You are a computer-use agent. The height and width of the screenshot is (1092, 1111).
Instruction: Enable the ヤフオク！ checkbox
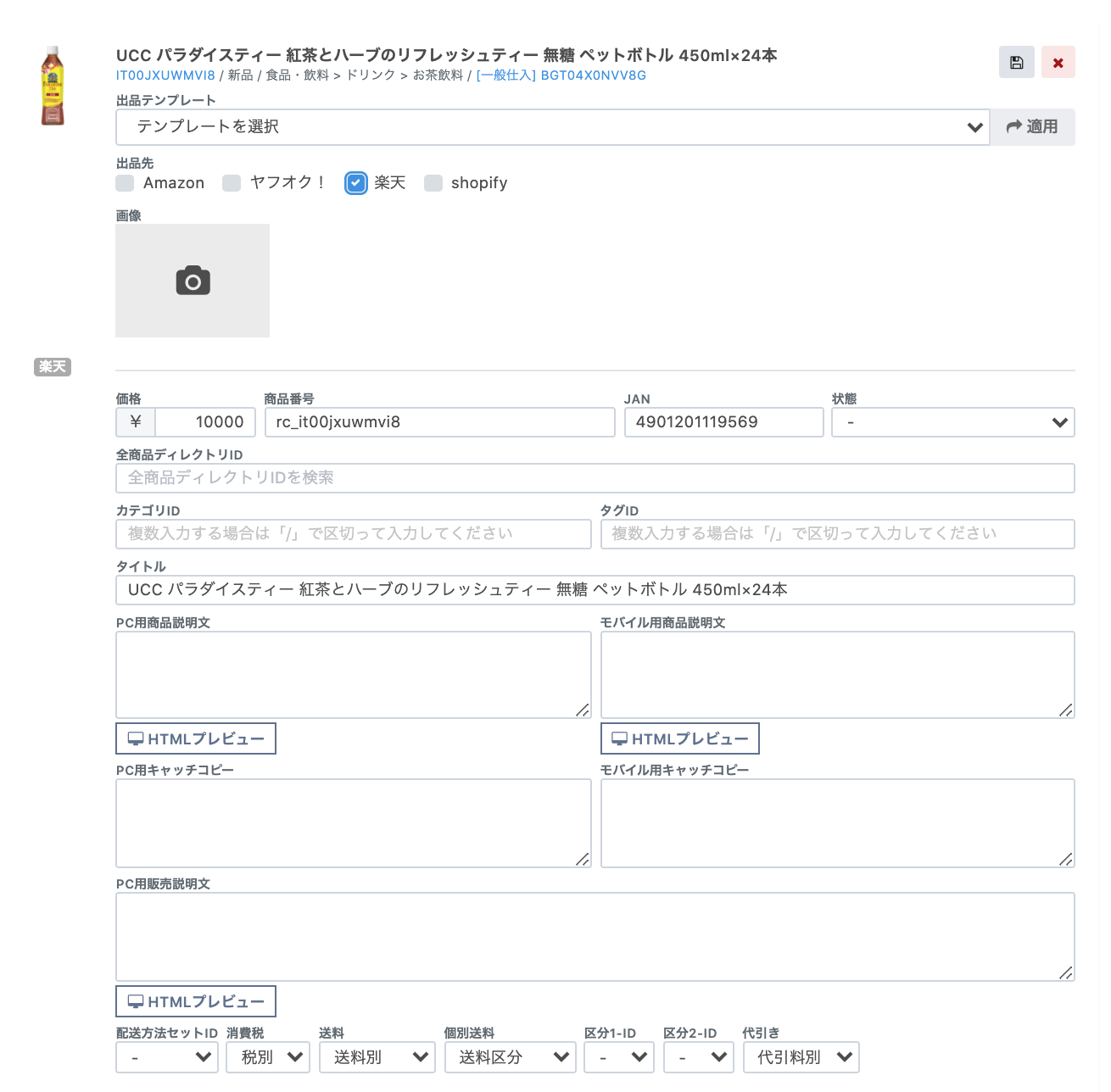232,183
